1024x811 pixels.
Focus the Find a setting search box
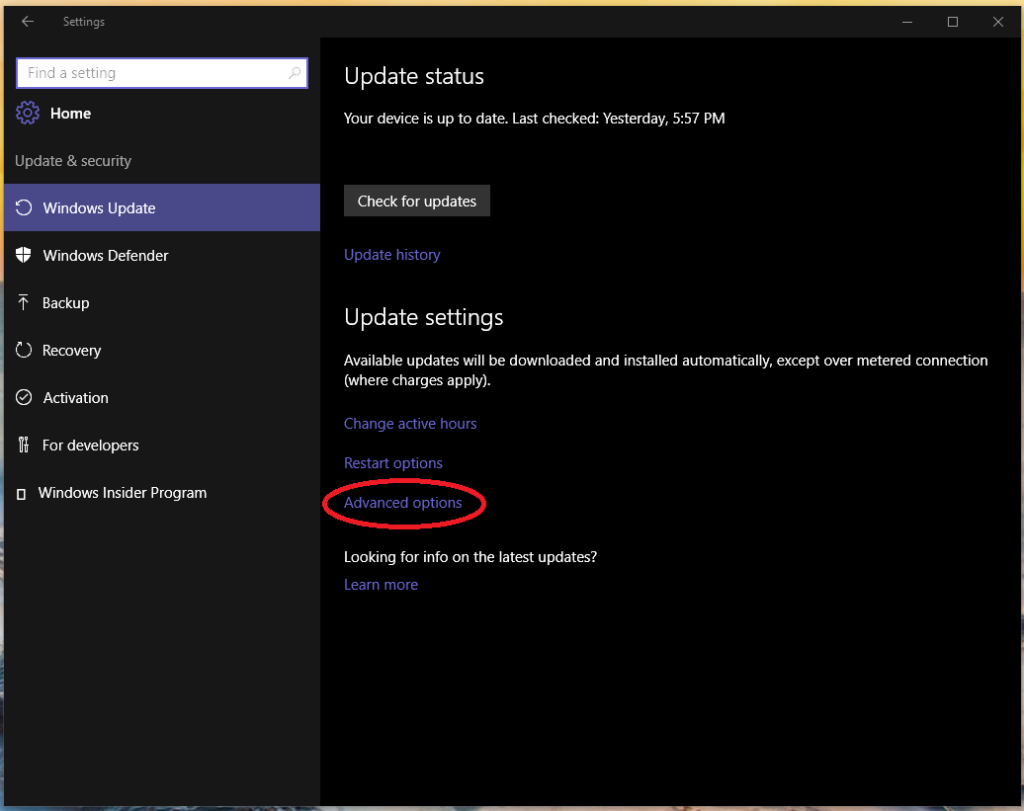pyautogui.click(x=150, y=73)
